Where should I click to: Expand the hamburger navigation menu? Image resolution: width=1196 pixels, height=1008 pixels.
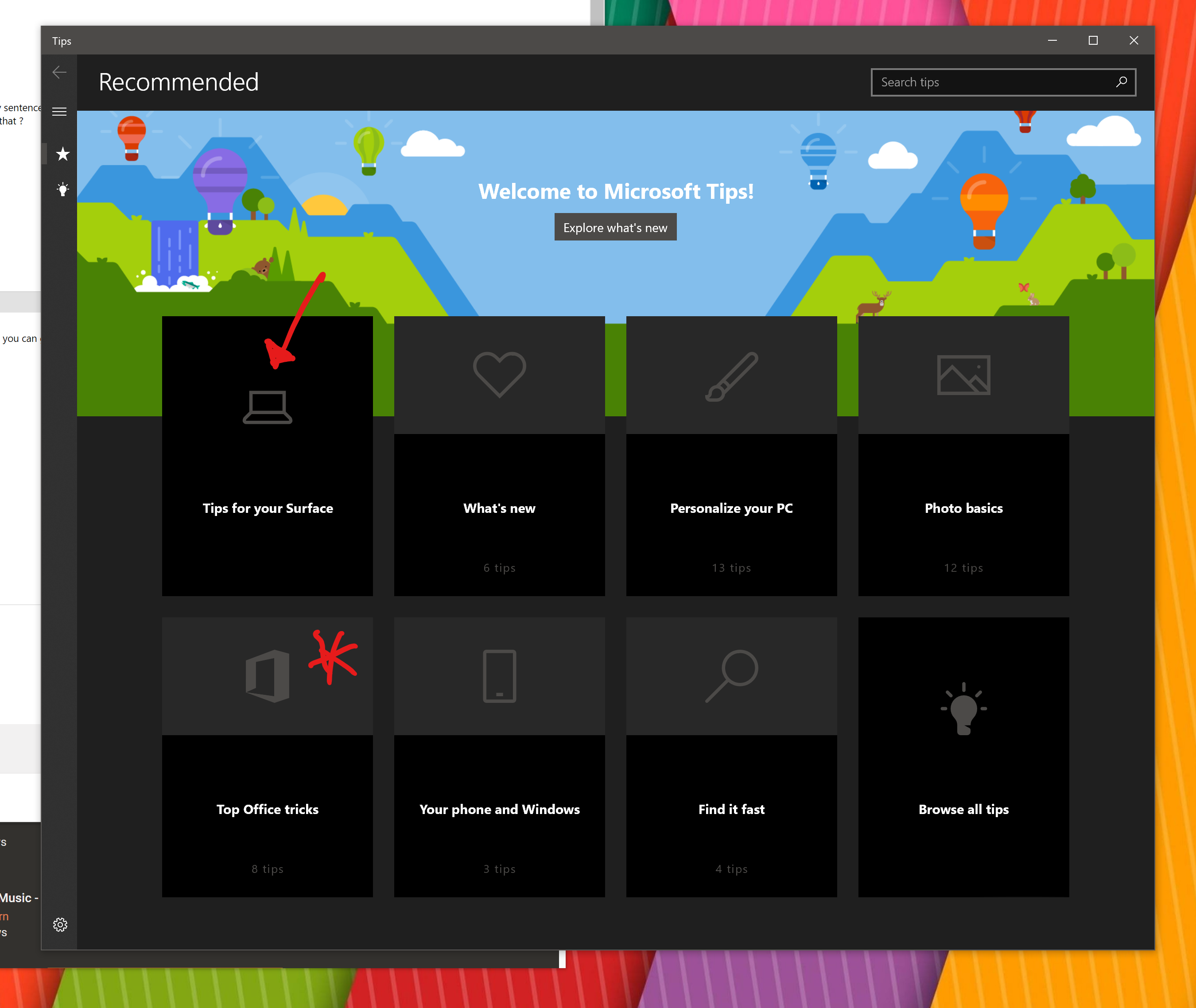pos(59,112)
